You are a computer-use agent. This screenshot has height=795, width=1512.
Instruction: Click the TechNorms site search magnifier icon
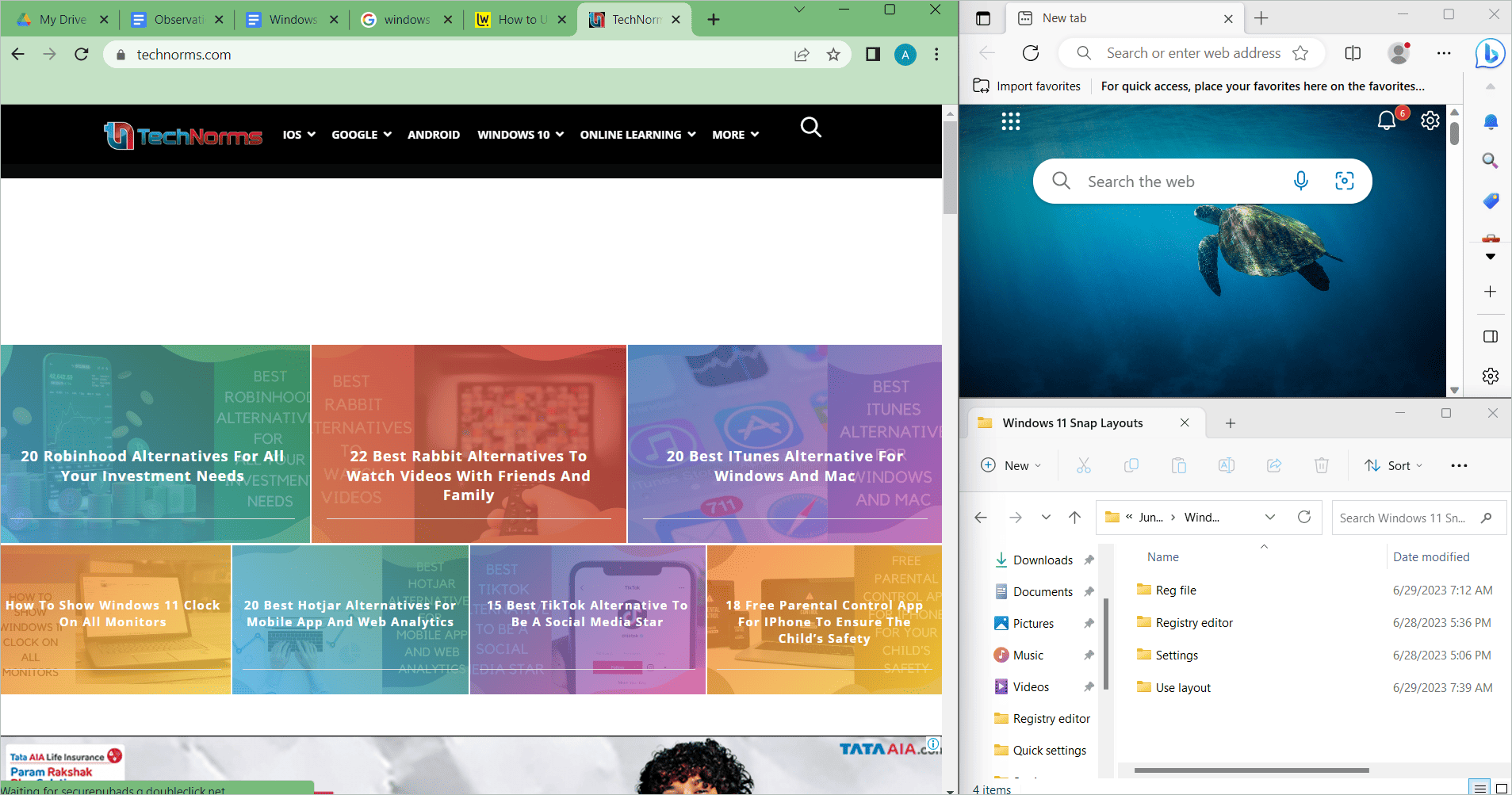[x=810, y=127]
